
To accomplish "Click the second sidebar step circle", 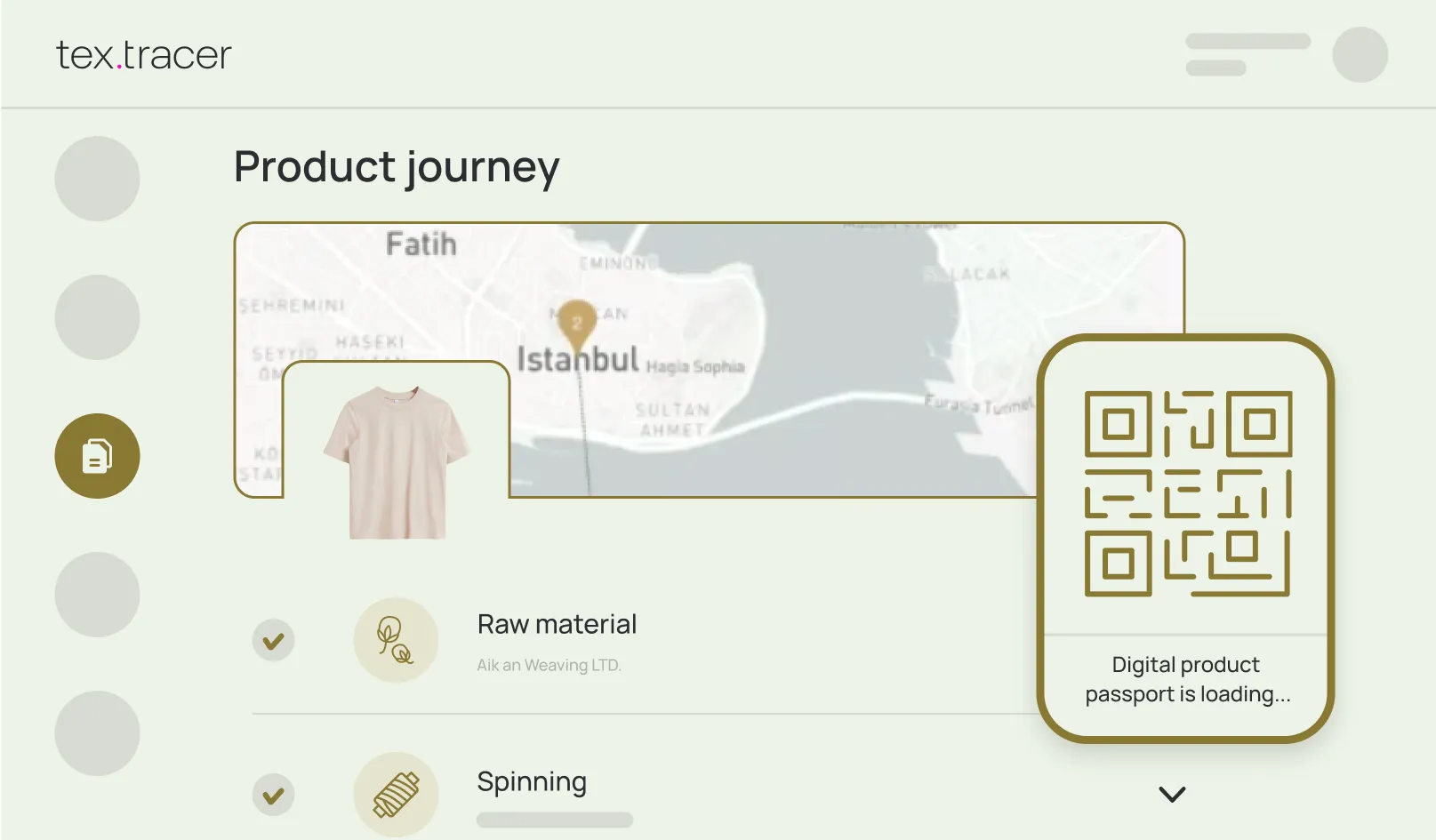I will [97, 316].
